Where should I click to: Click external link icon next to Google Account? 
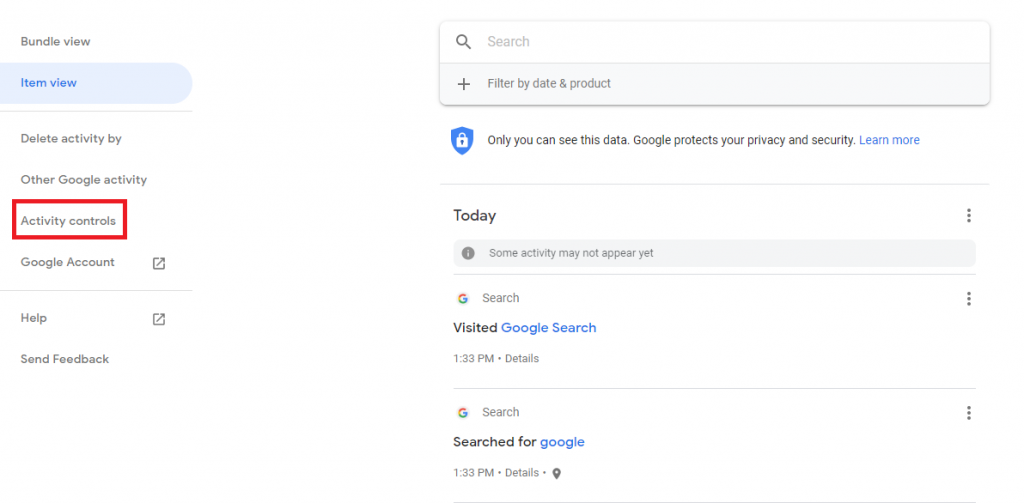point(159,263)
